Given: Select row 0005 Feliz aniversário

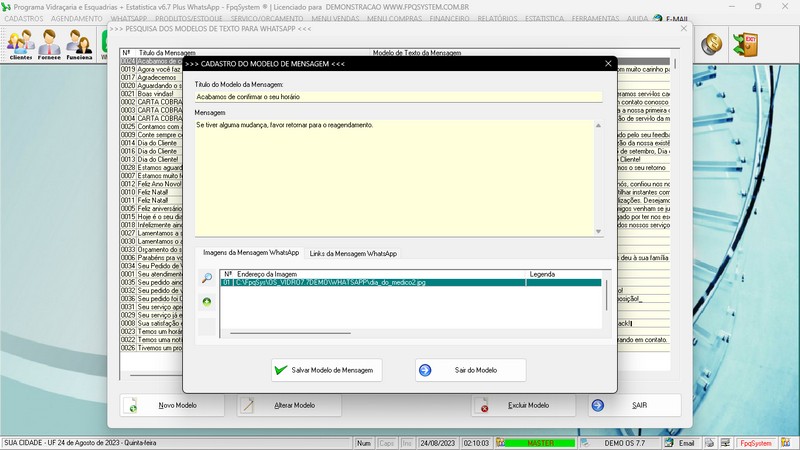Looking at the screenshot, I should 151,208.
